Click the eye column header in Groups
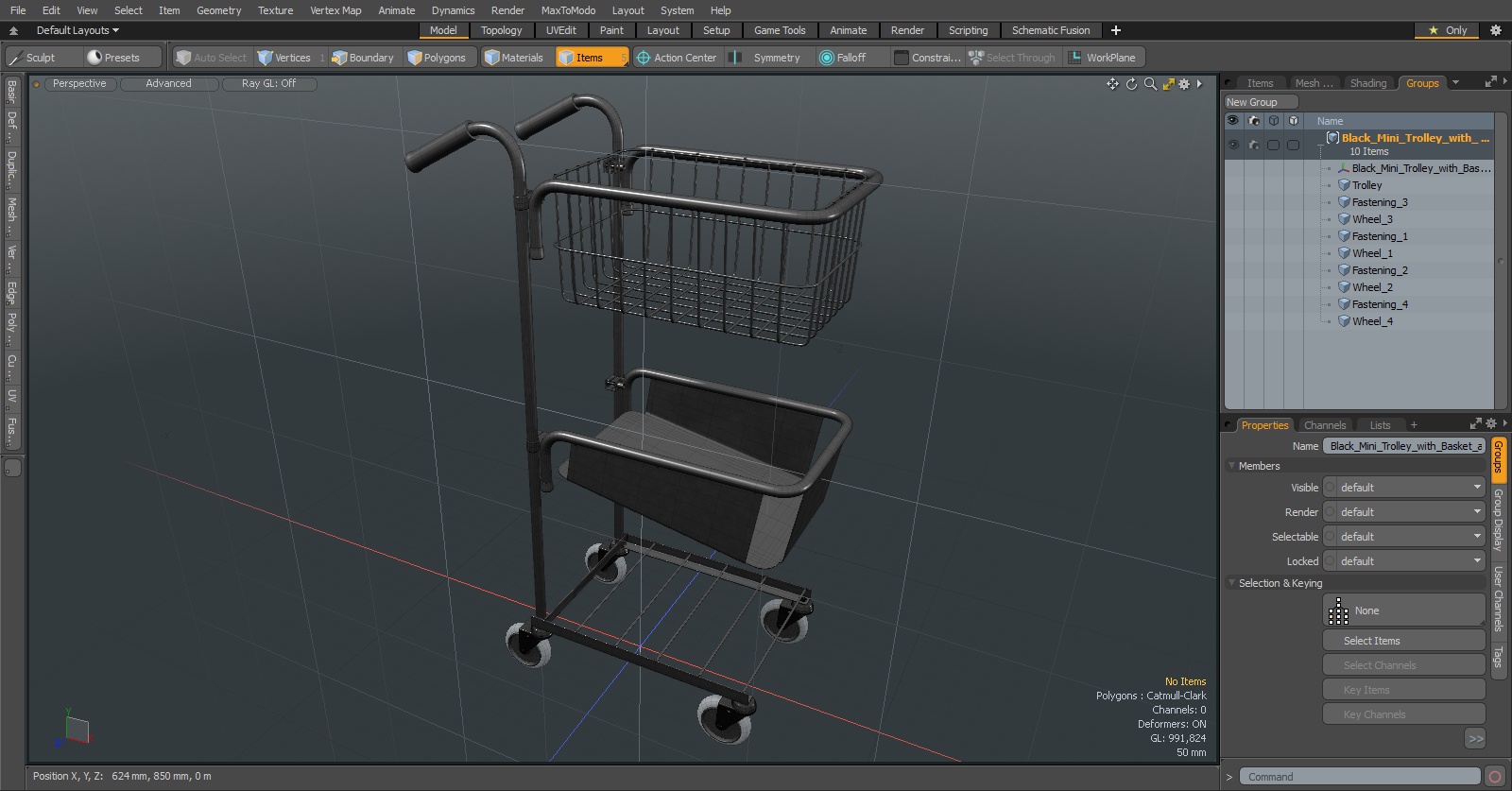Screen dimensions: 1512x791 tap(1233, 121)
